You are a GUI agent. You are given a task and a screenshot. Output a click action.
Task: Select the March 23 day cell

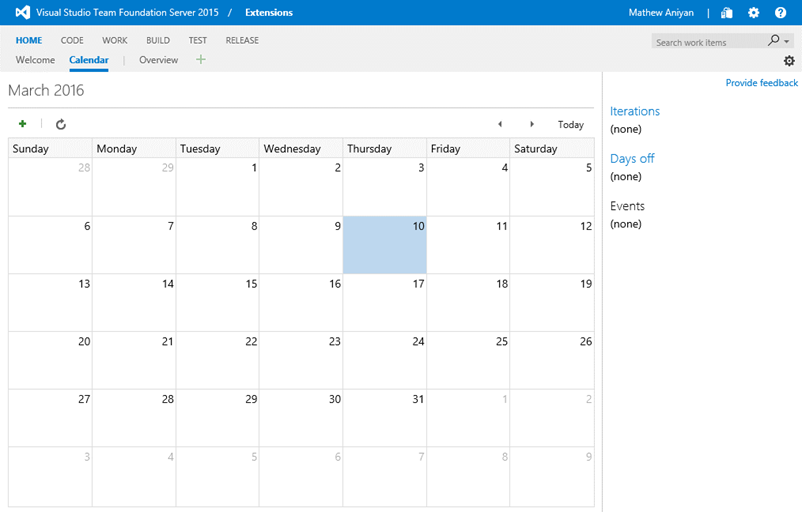301,360
